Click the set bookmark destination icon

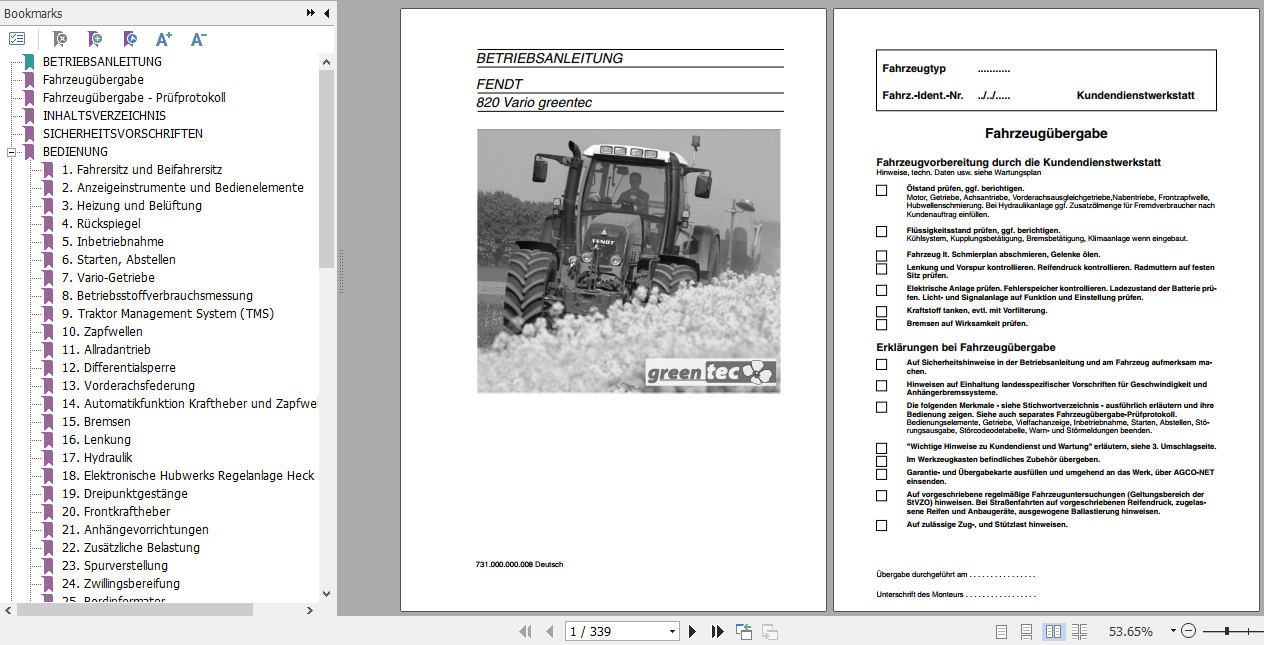[x=130, y=39]
